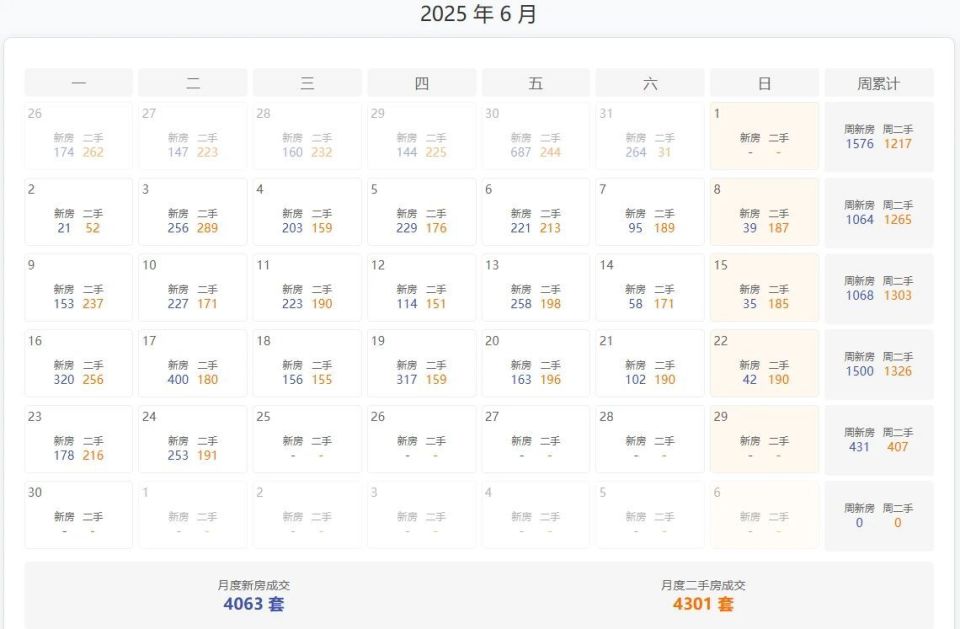Select the June 30 calendar cell
Image resolution: width=960 pixels, height=629 pixels.
point(78,514)
